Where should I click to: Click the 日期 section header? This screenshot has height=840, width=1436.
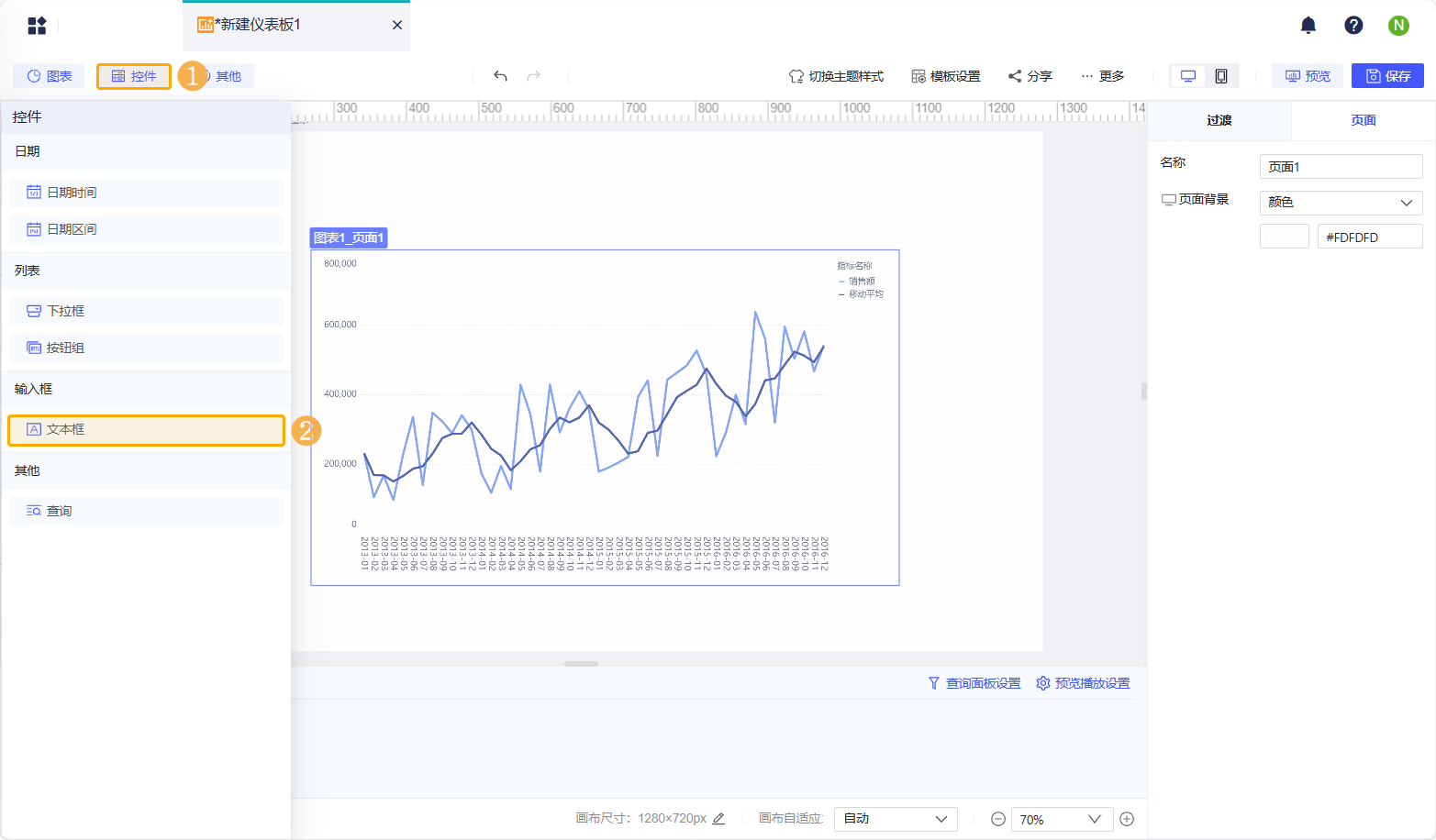[x=147, y=152]
